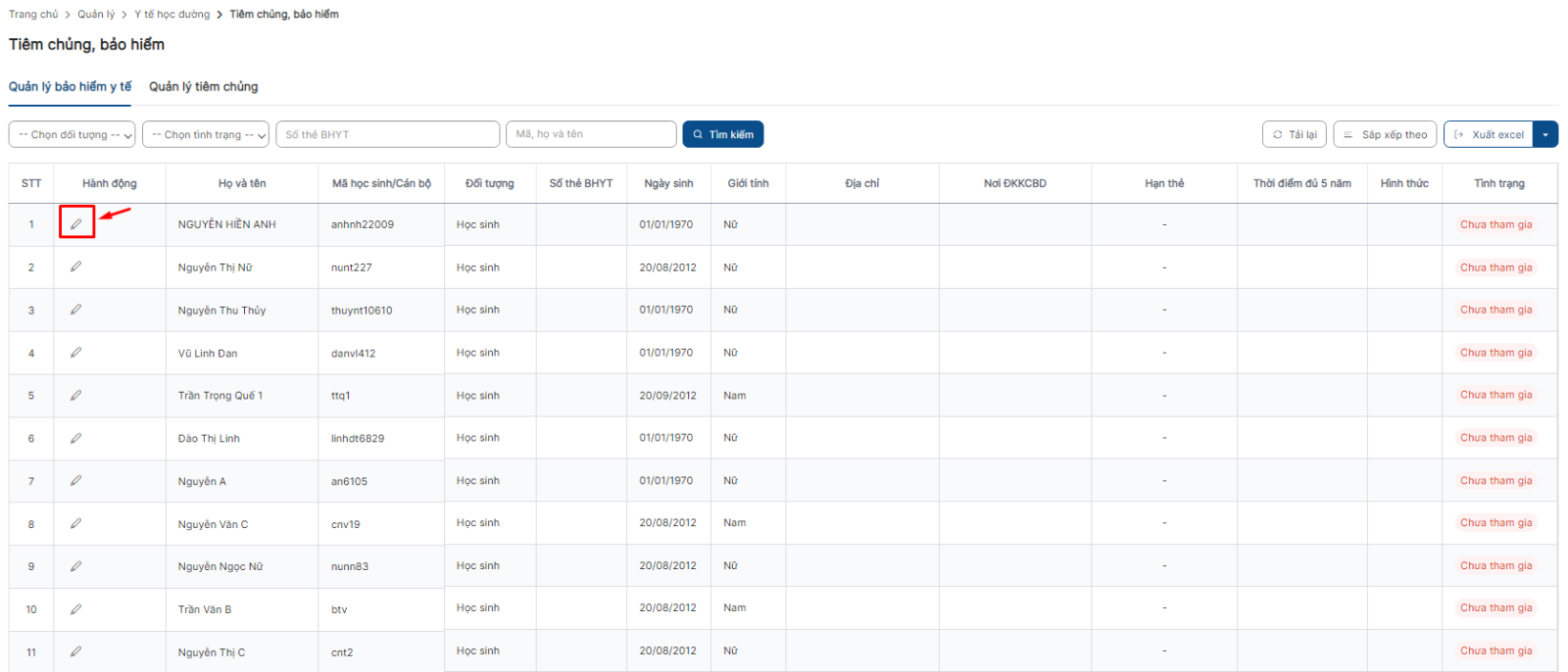The image size is (1568, 672).
Task: Select Quản lý bảo hiểm y tế tab
Action: tap(70, 87)
